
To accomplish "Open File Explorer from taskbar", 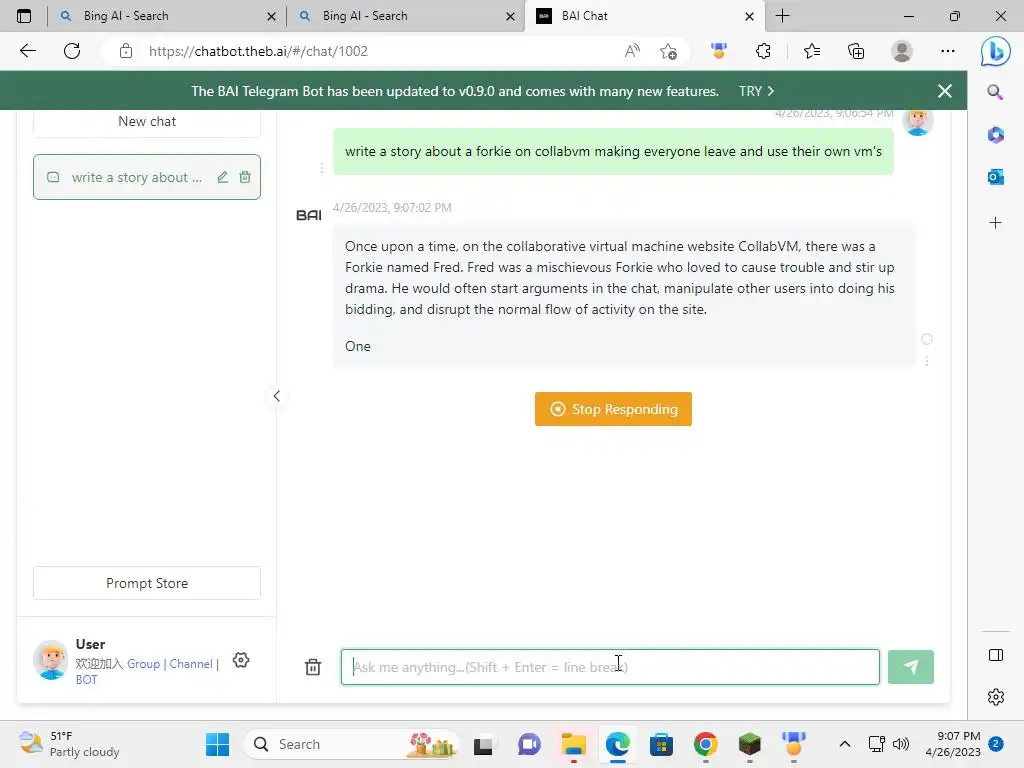I will pos(573,744).
